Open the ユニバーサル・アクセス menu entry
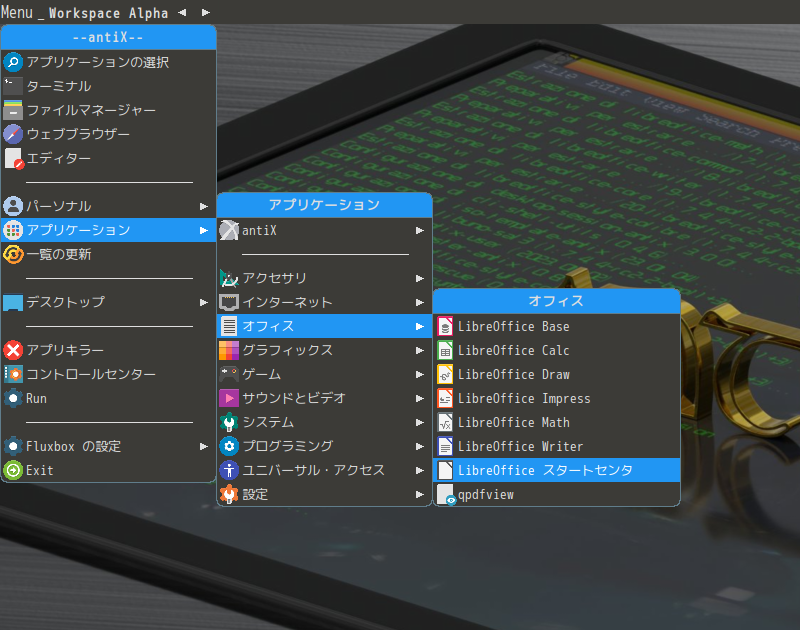Screen dimensions: 800x630 [x=325, y=470]
